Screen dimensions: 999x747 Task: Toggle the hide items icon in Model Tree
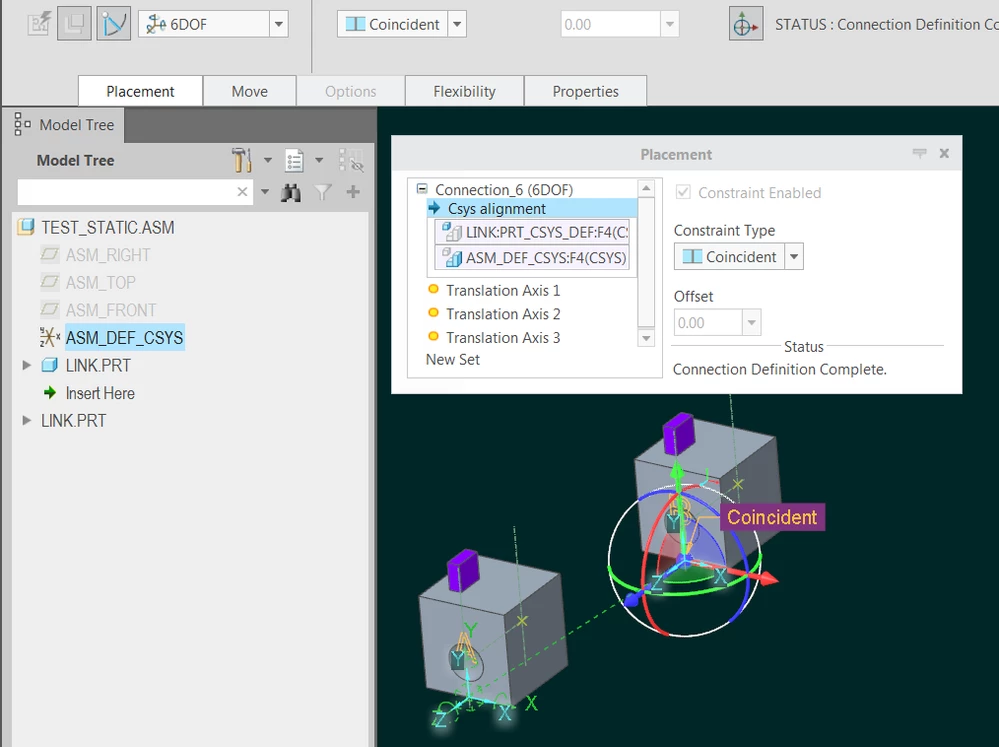coord(352,160)
